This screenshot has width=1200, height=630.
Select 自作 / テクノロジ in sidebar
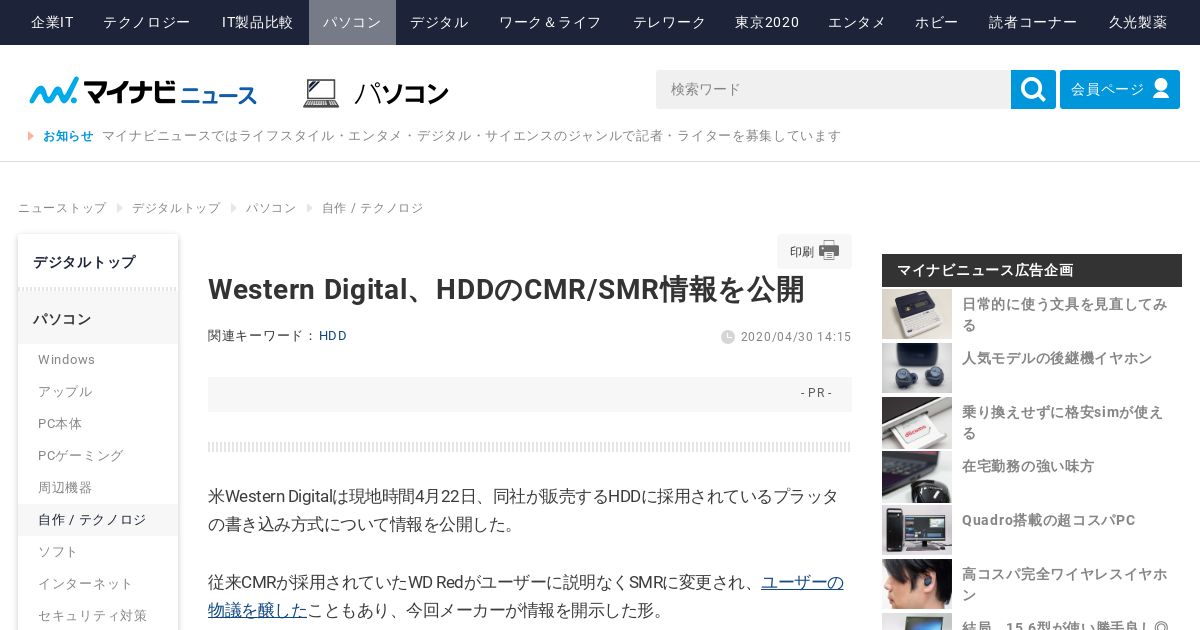point(98,520)
